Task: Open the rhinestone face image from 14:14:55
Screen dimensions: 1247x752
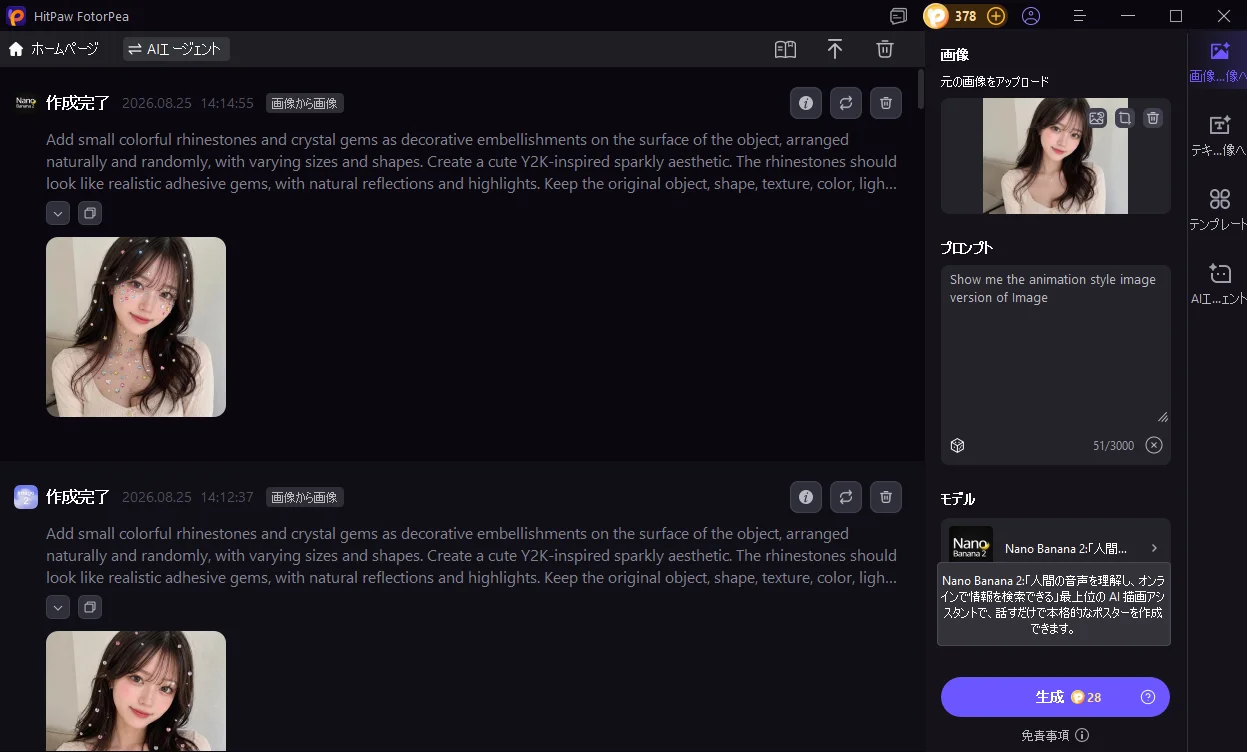Action: (x=136, y=327)
